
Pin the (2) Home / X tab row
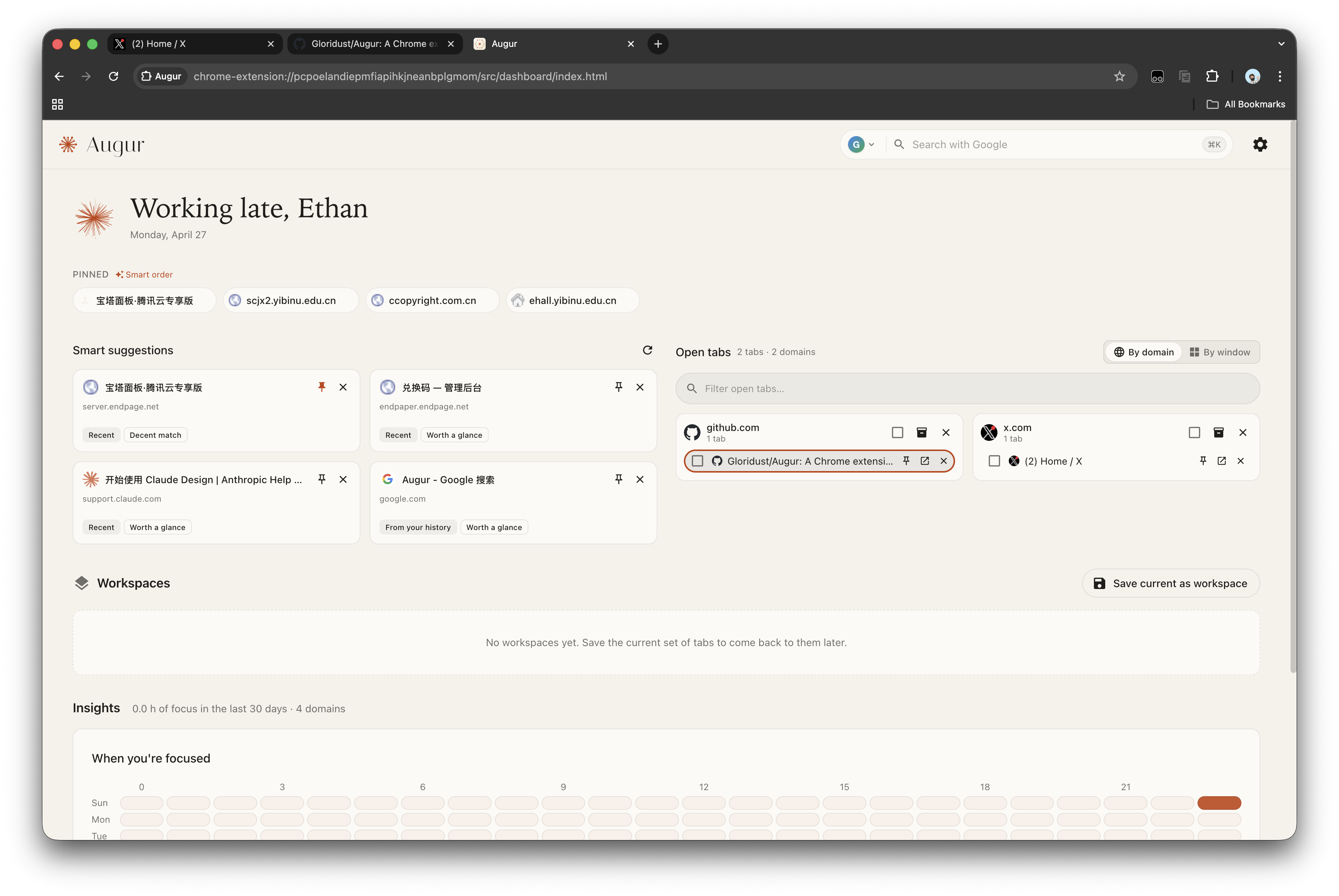tap(1202, 460)
